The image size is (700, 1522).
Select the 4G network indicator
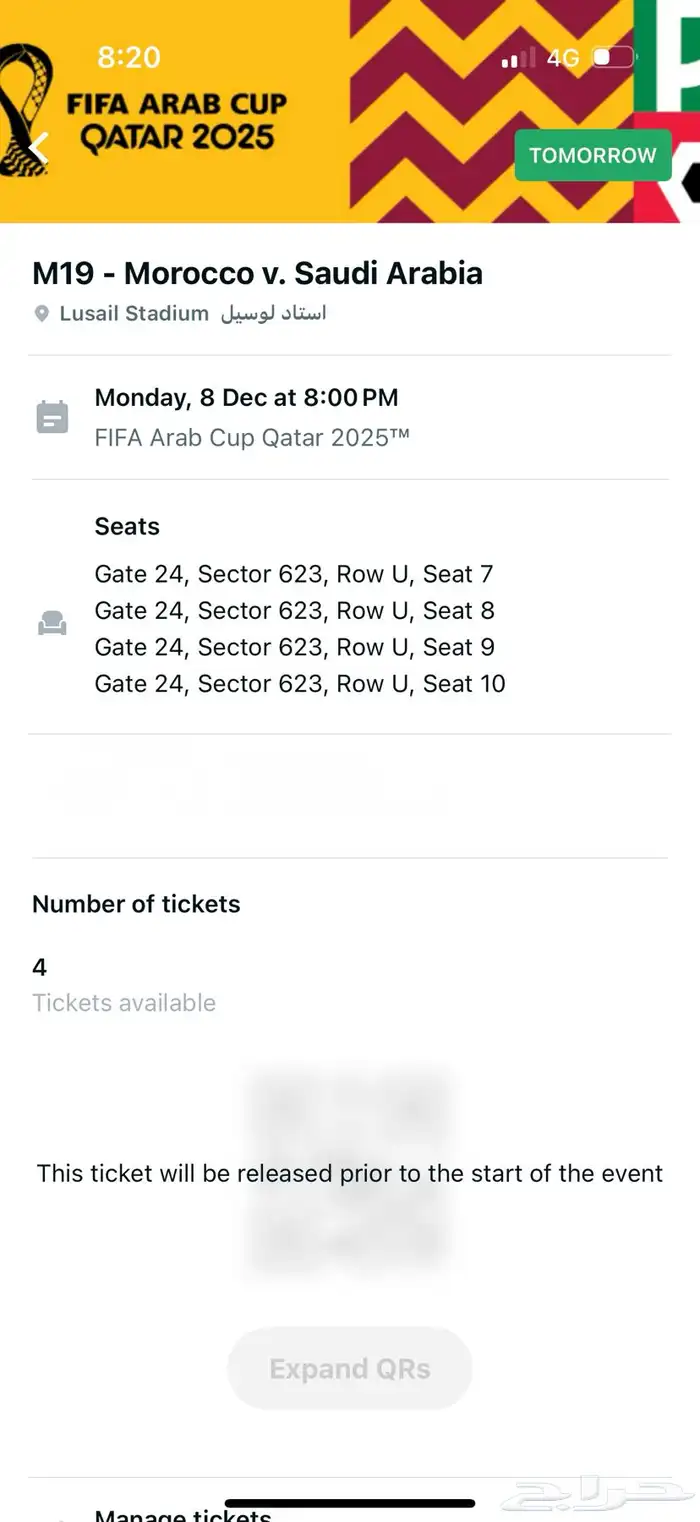(x=561, y=58)
